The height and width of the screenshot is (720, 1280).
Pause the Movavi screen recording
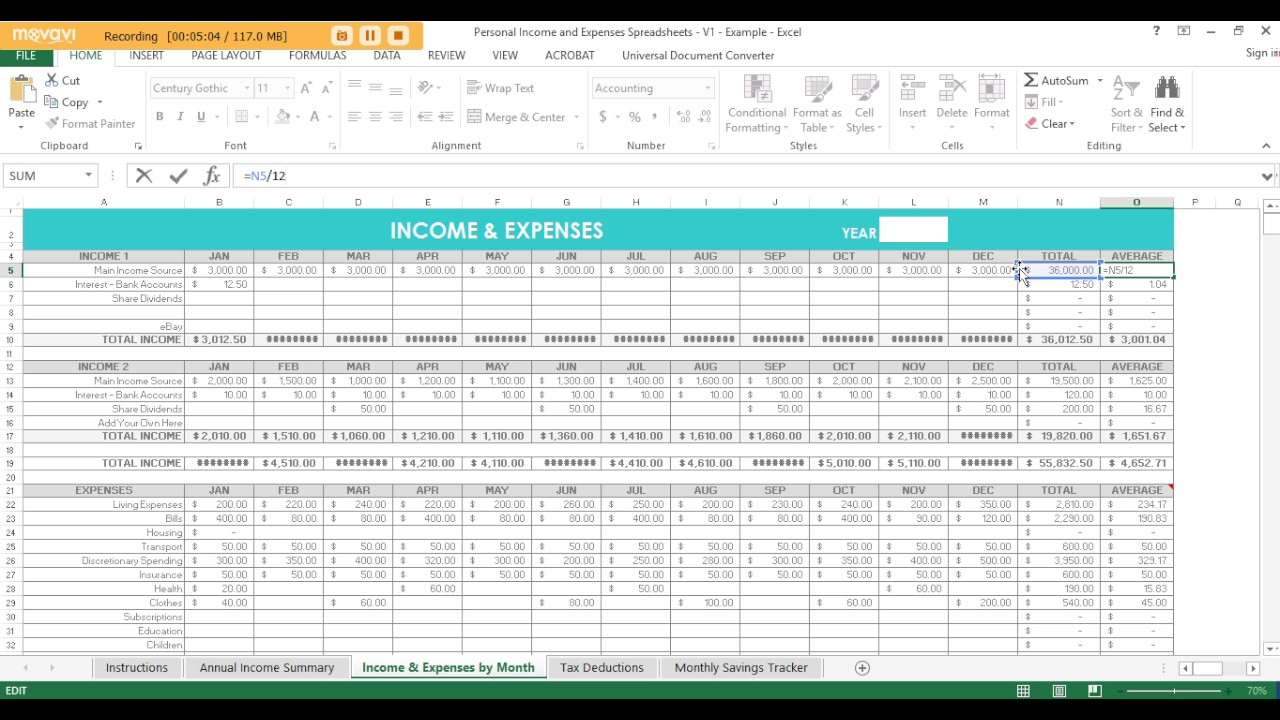tap(369, 35)
